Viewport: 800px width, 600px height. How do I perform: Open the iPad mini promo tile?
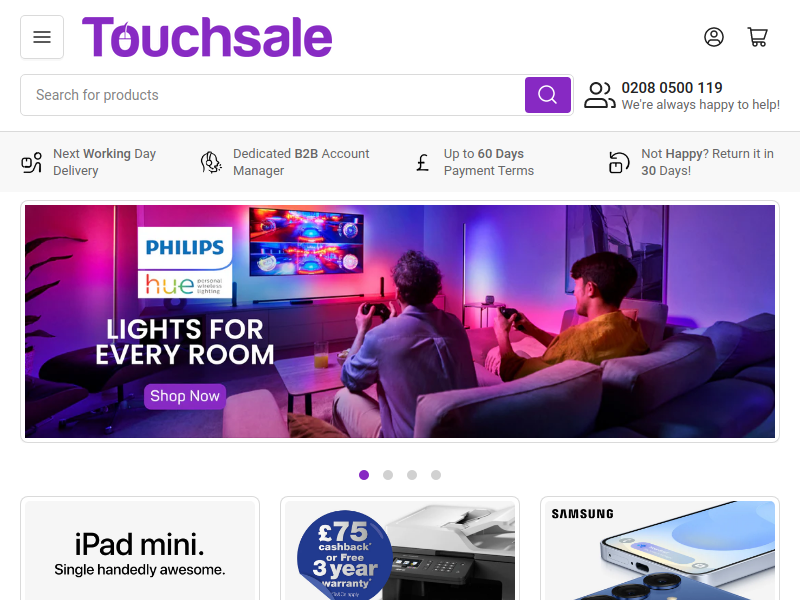[x=140, y=550]
